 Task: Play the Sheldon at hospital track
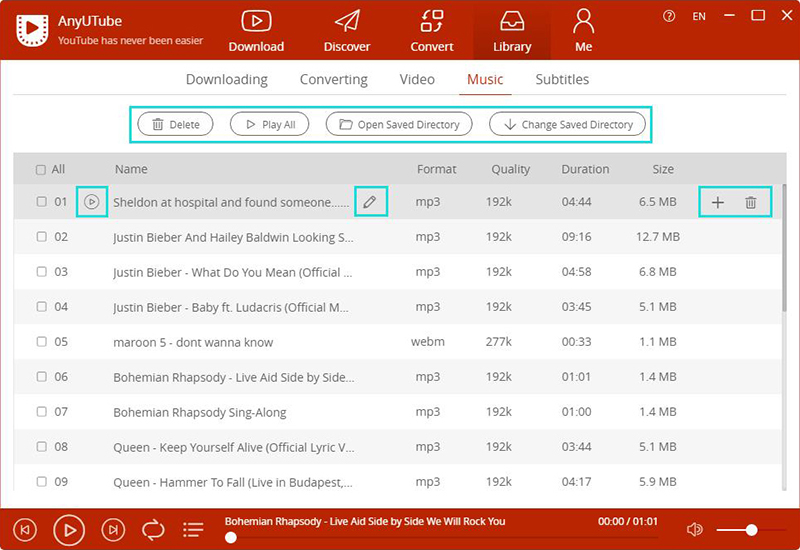pyautogui.click(x=92, y=202)
